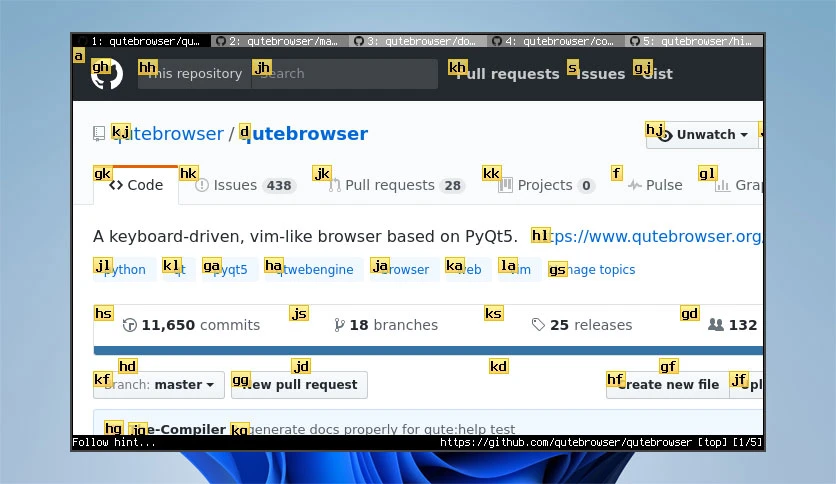
Task: Open Pull requests in top navigation
Action: click(x=507, y=74)
